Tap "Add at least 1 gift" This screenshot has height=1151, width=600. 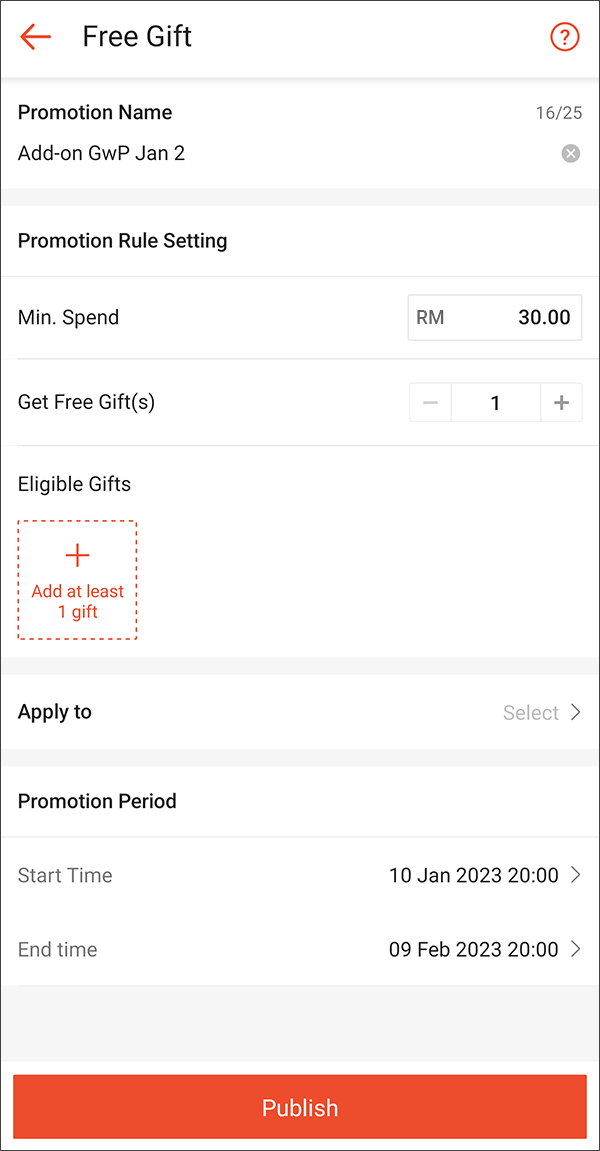(x=77, y=601)
